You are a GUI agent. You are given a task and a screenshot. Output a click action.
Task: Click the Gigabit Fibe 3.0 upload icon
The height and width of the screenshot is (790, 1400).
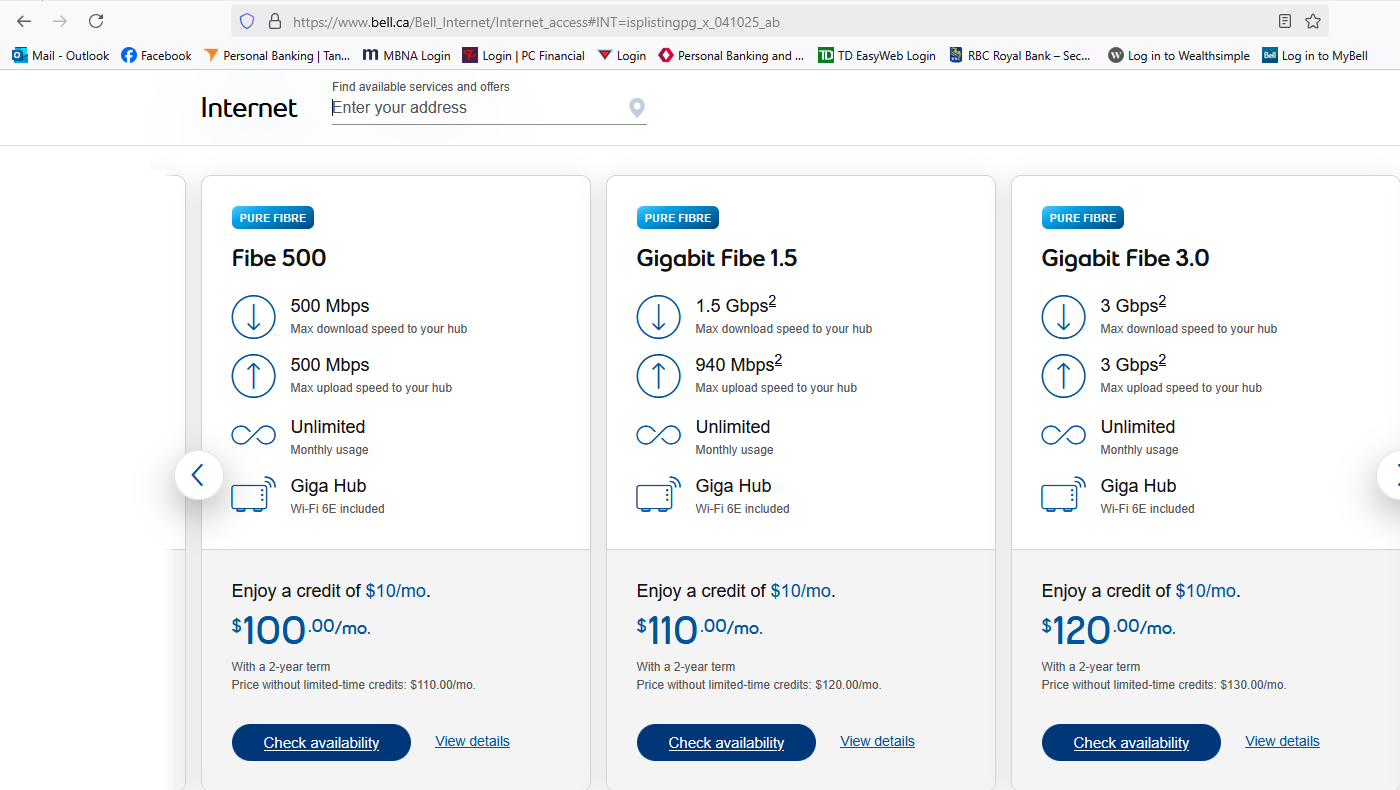tap(1063, 375)
